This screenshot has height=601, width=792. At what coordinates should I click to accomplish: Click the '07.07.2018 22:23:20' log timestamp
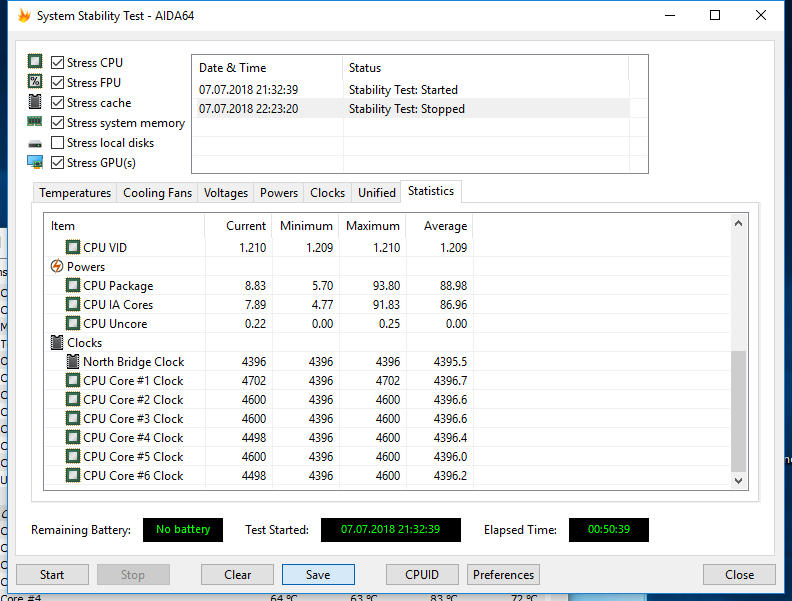(249, 109)
